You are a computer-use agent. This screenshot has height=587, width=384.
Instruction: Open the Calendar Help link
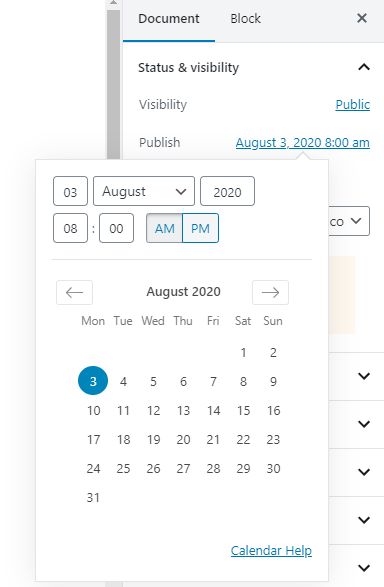[271, 550]
